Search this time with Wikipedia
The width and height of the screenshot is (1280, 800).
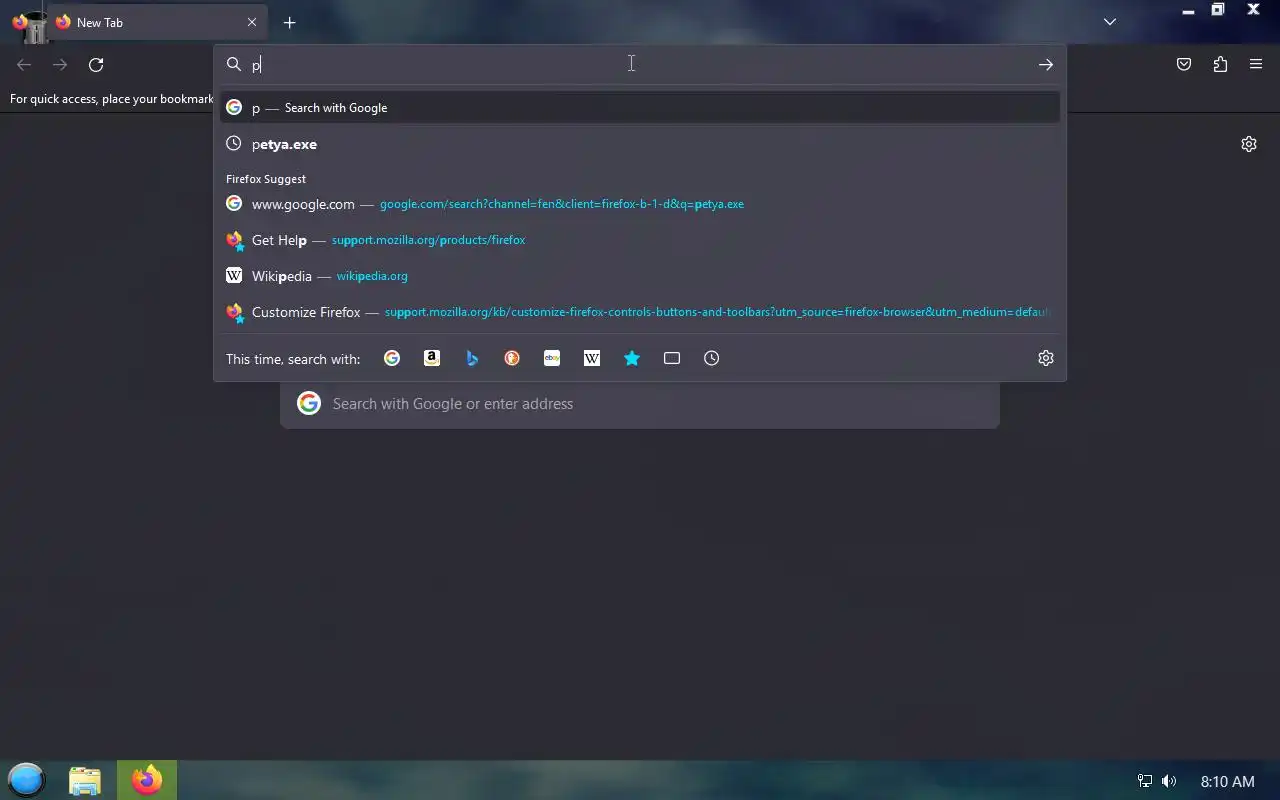592,358
